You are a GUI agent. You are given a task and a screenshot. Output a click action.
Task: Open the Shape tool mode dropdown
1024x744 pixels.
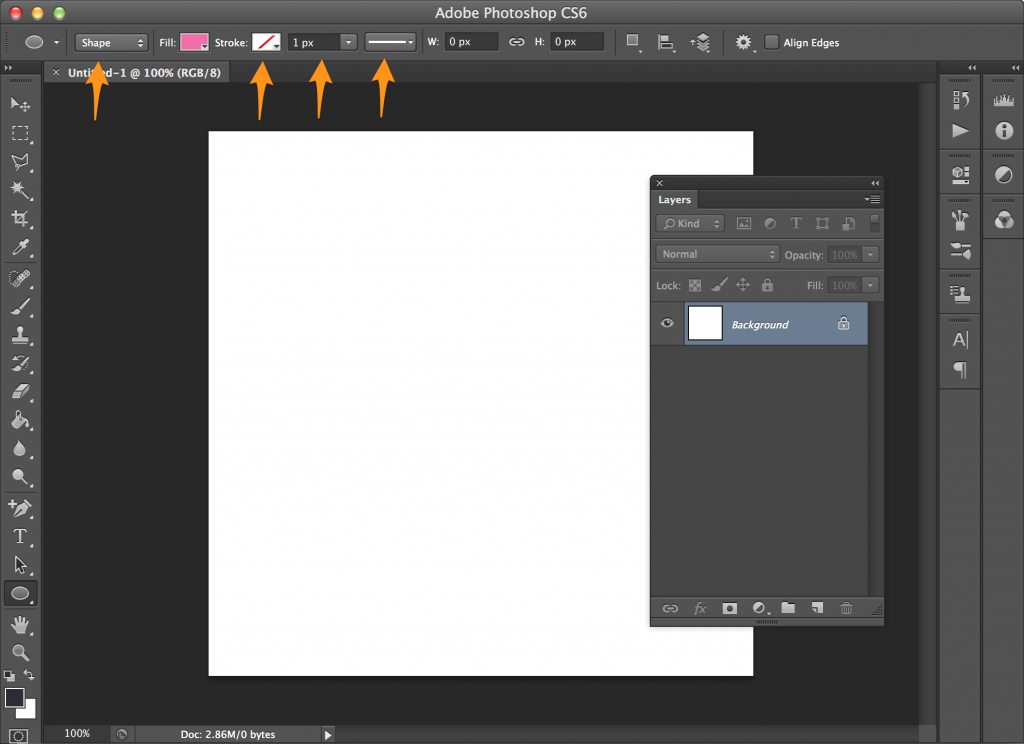111,42
